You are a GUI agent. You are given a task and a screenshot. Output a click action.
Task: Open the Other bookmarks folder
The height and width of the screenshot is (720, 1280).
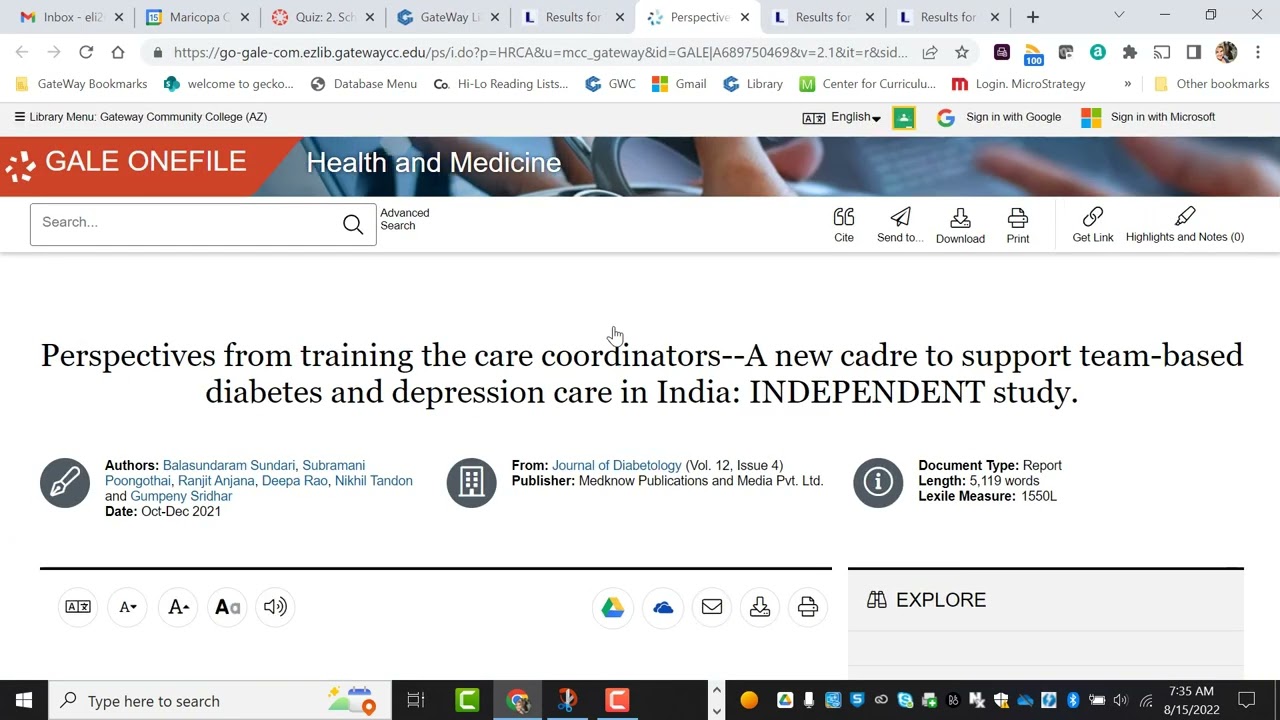[x=1211, y=84]
